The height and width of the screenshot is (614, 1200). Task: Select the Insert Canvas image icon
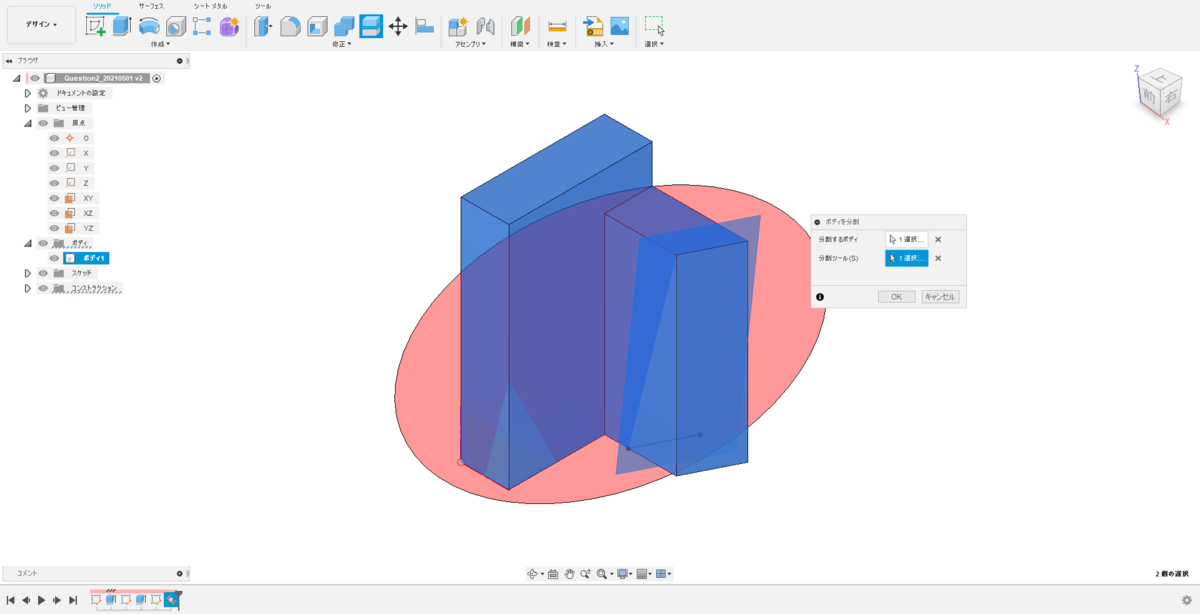(620, 27)
